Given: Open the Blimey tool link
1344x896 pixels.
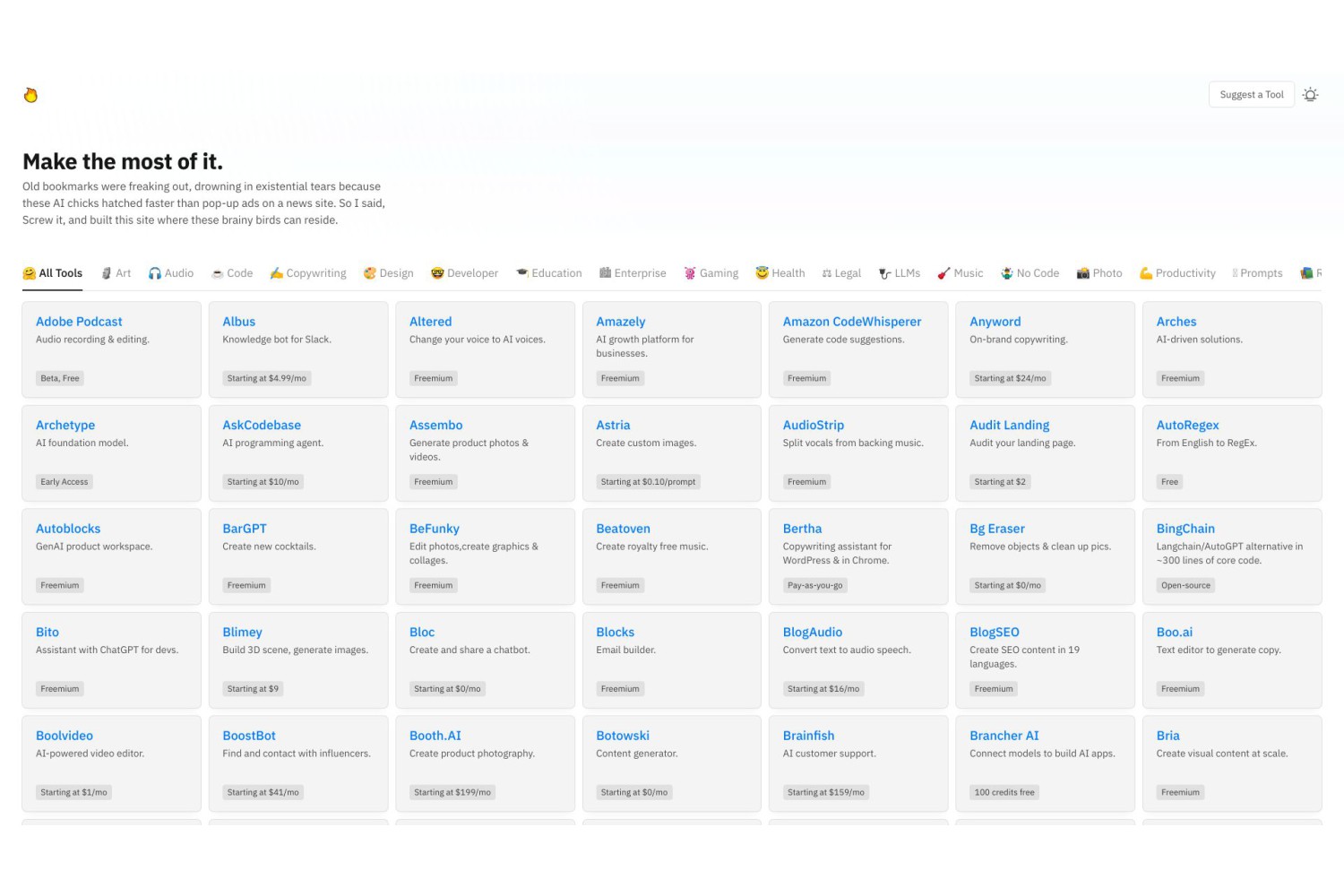Looking at the screenshot, I should pos(243,633).
